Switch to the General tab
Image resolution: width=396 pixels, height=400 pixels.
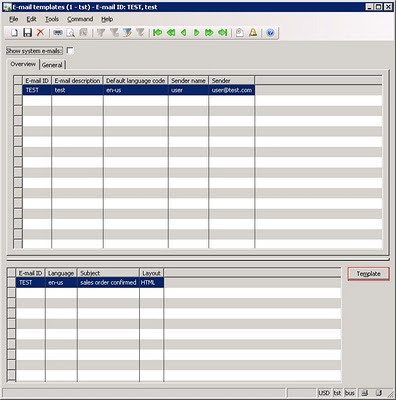[52, 65]
